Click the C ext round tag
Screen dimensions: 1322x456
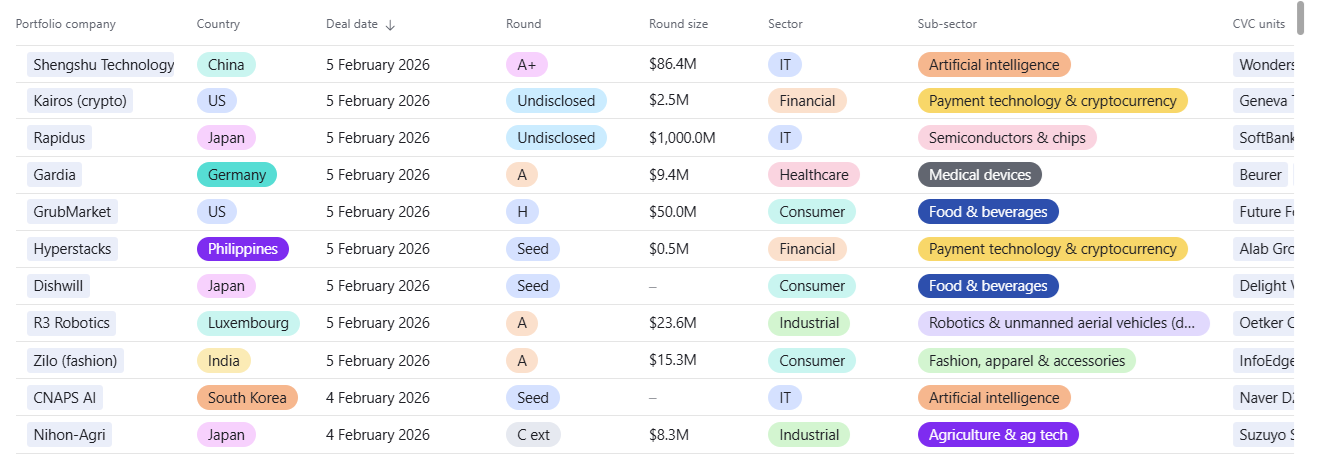click(533, 435)
